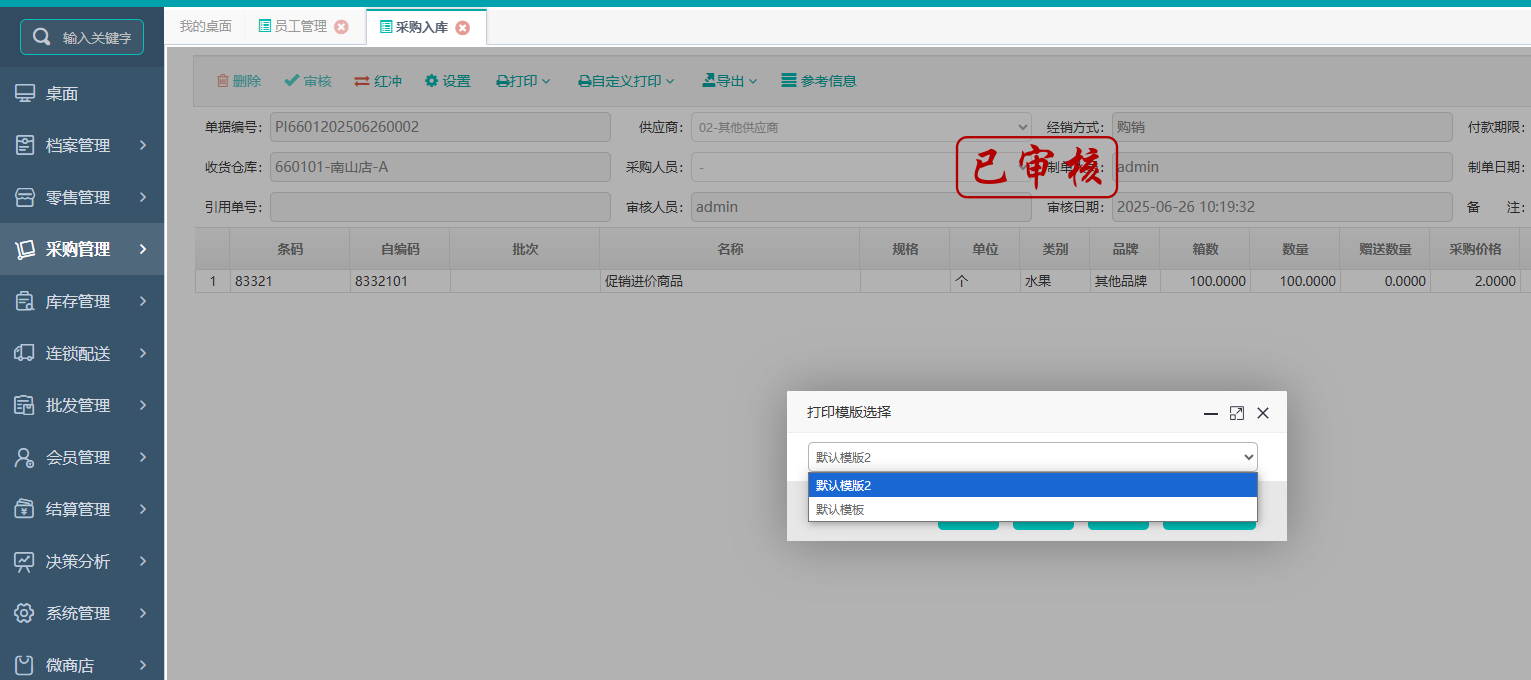The image size is (1531, 680).
Task: Click the 批发管理 sidebar icon
Action: pos(25,406)
